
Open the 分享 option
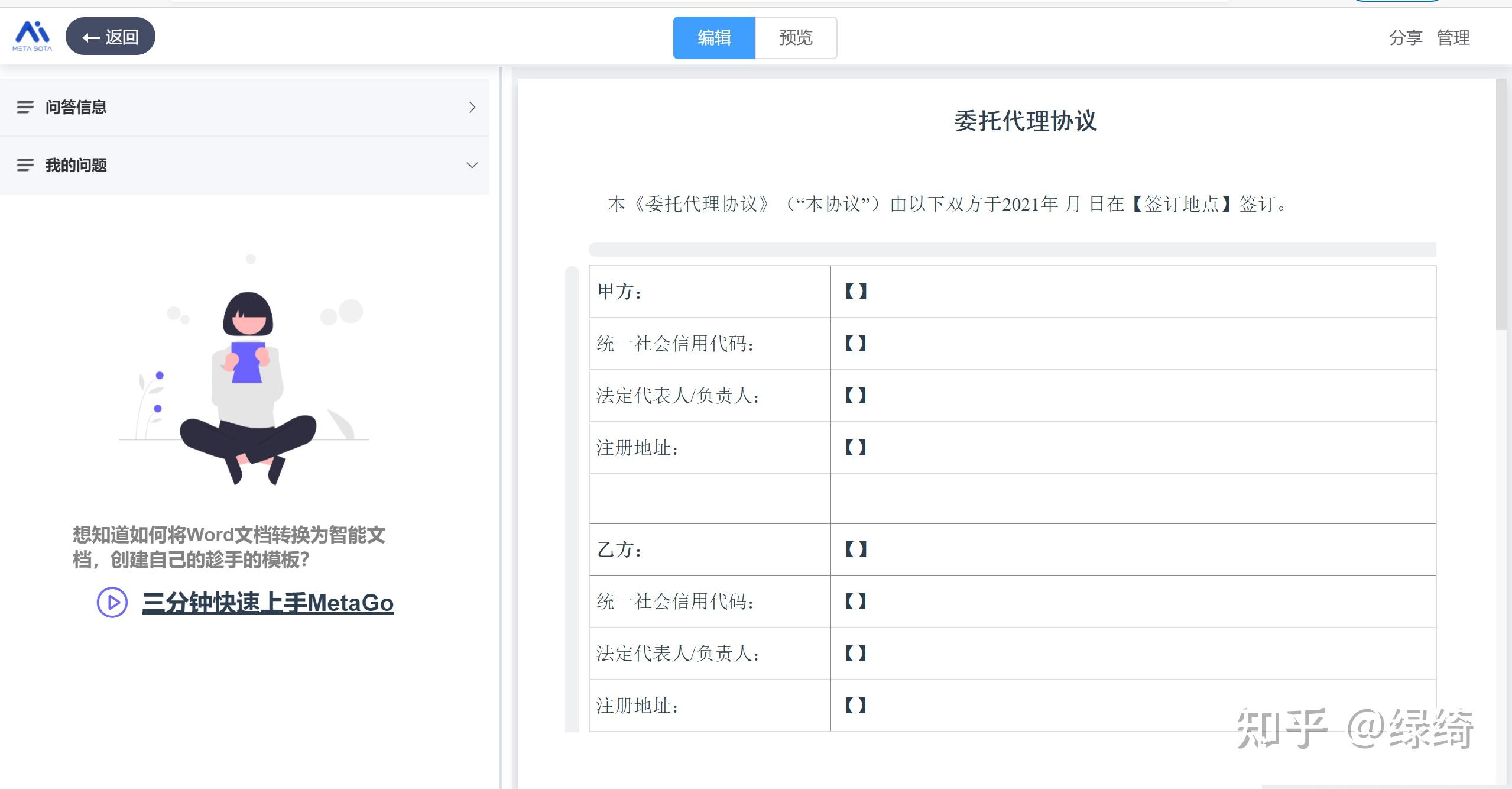pos(1406,38)
